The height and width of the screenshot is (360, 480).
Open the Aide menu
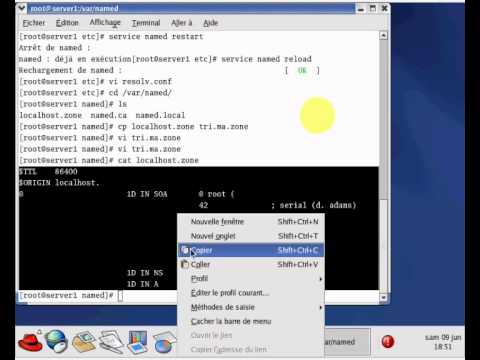pos(211,23)
